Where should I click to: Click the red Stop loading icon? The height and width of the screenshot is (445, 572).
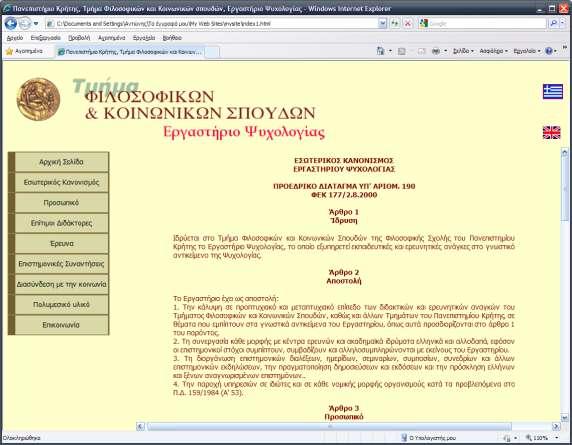click(407, 24)
